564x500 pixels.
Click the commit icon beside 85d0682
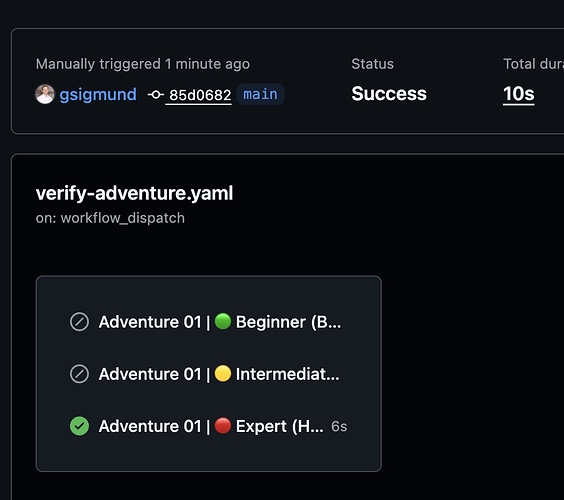[x=155, y=95]
